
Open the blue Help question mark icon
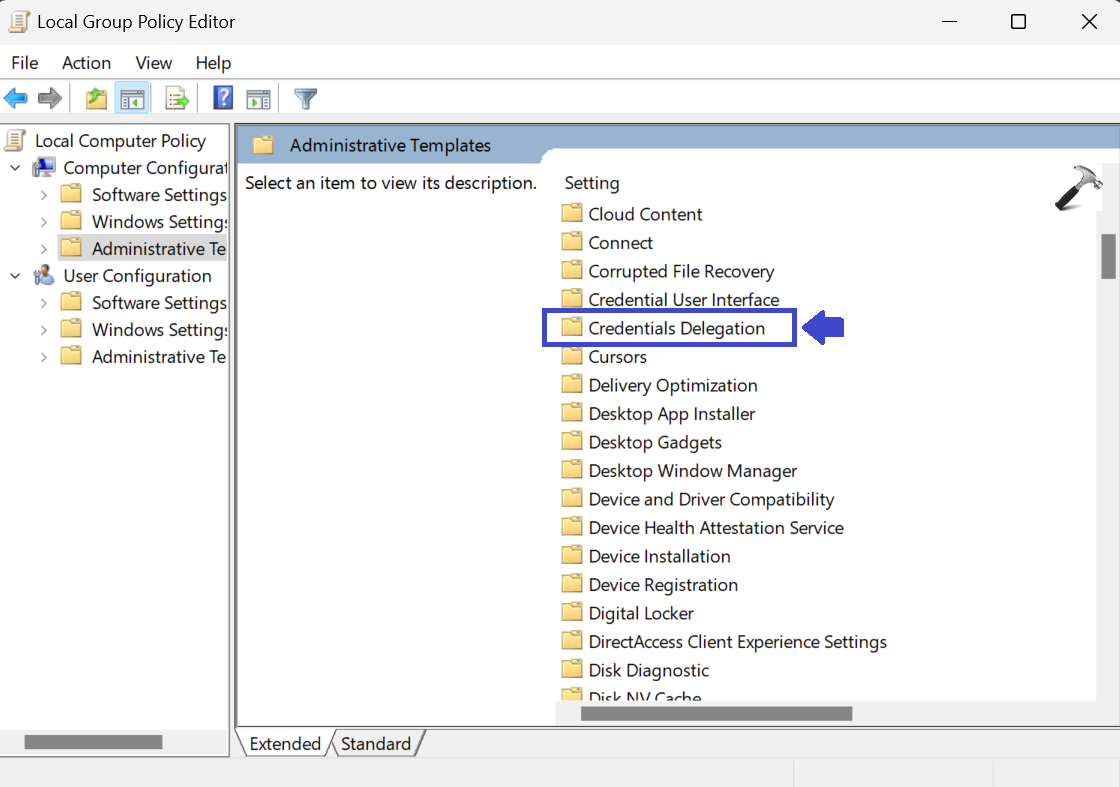(223, 98)
